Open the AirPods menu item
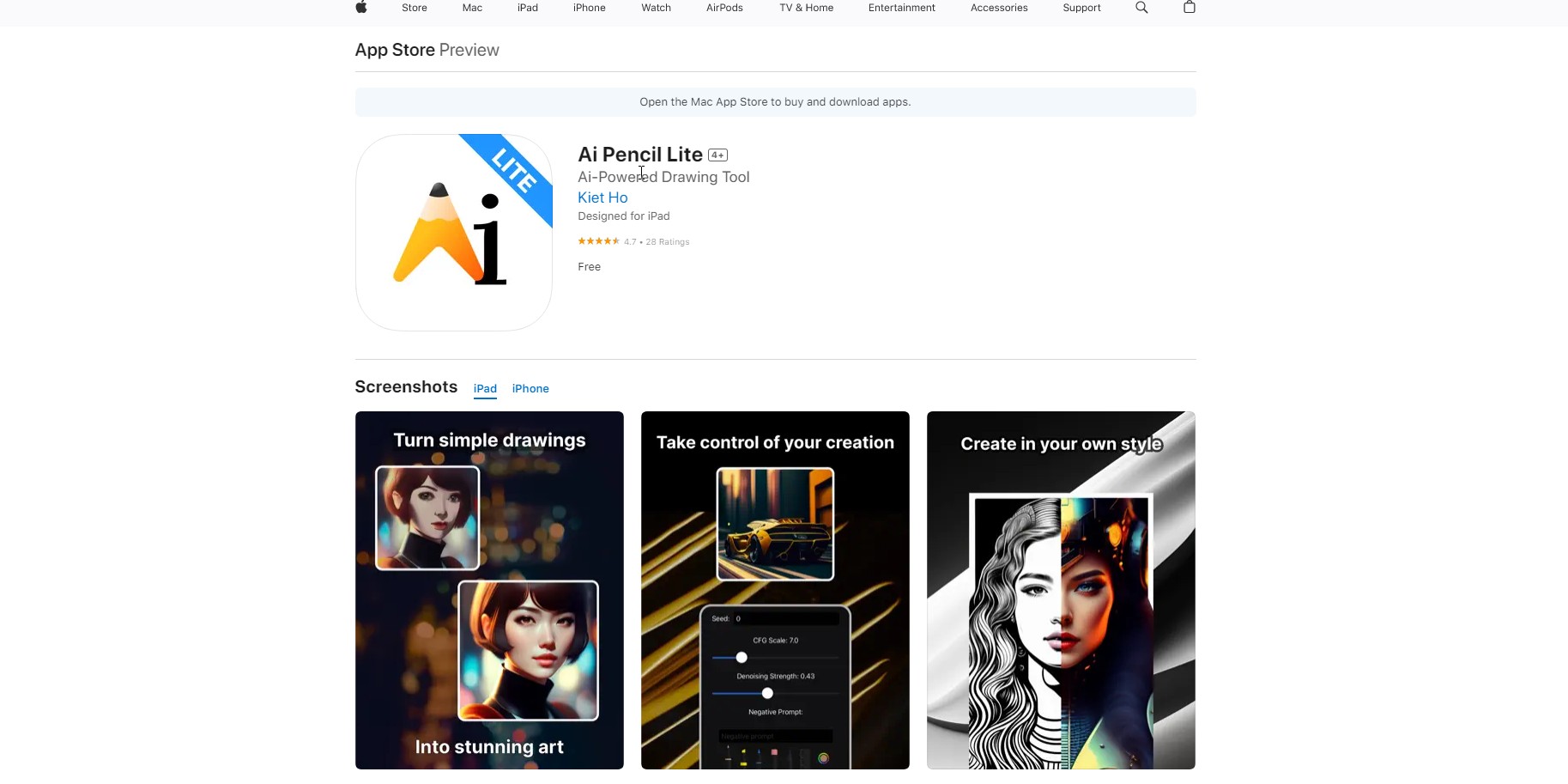The width and height of the screenshot is (1568, 784). click(725, 8)
